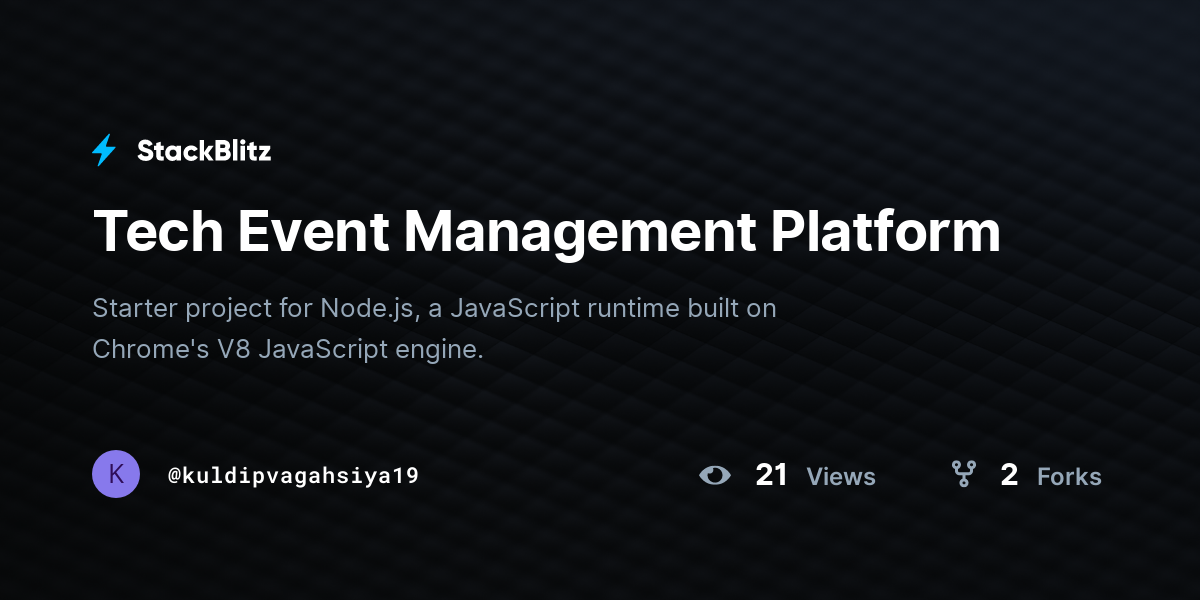The image size is (1200, 600).
Task: Click the Tech Event Management Platform title
Action: 547,232
